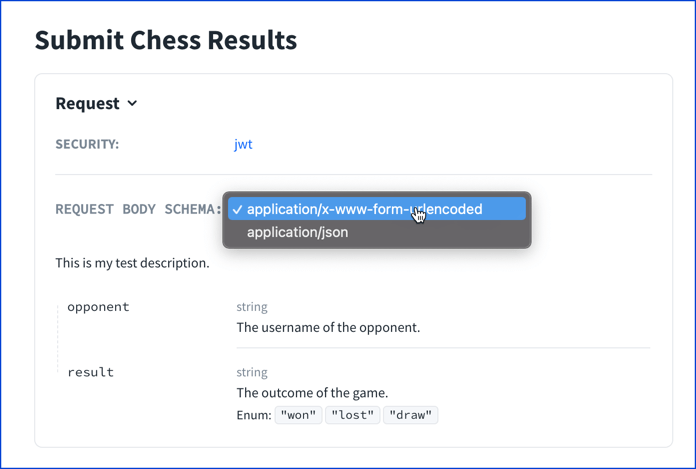696x469 pixels.
Task: Click the REQUEST BODY SCHEMA label
Action: [x=138, y=209]
